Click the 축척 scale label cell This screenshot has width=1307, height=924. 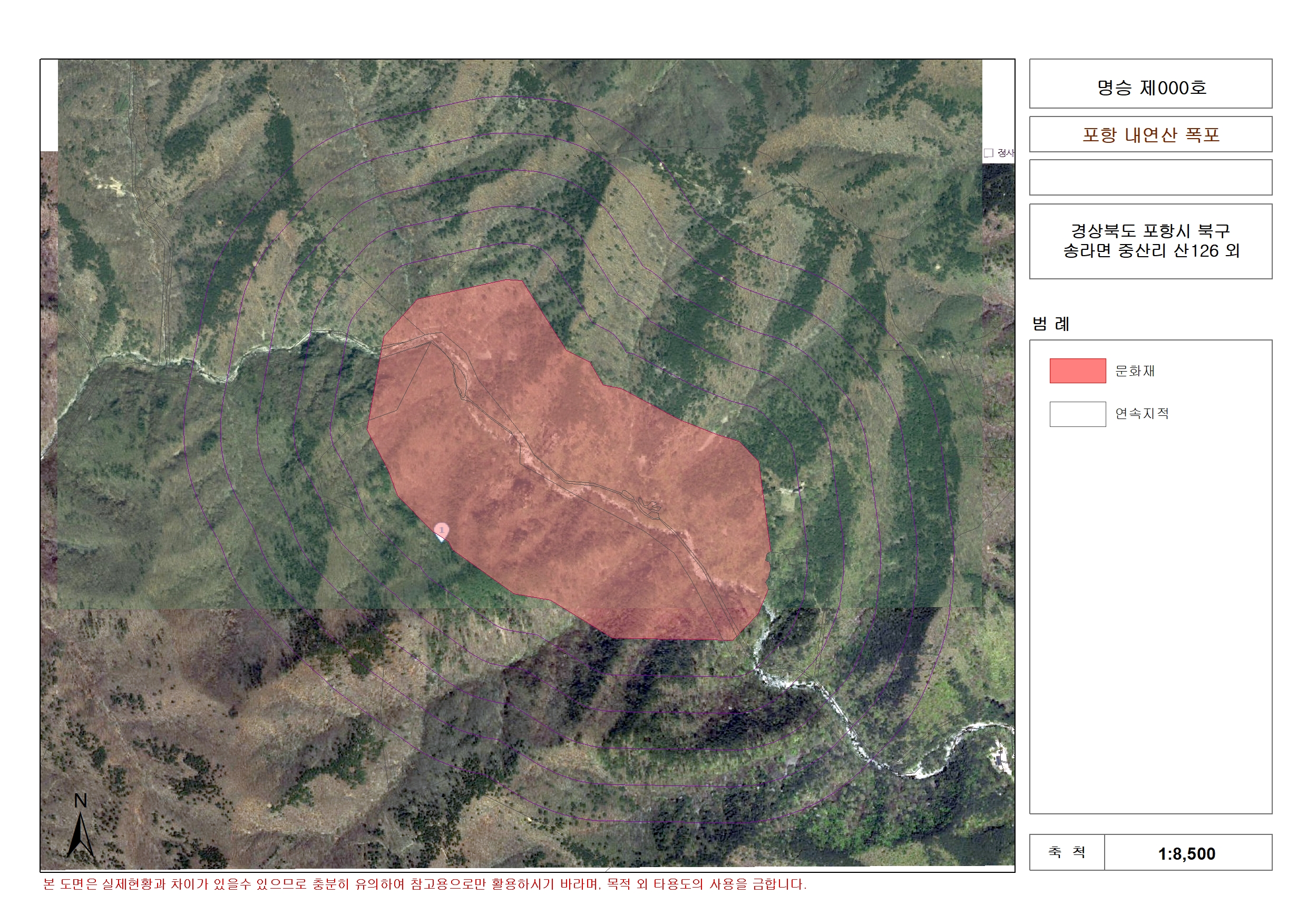coord(1067,853)
